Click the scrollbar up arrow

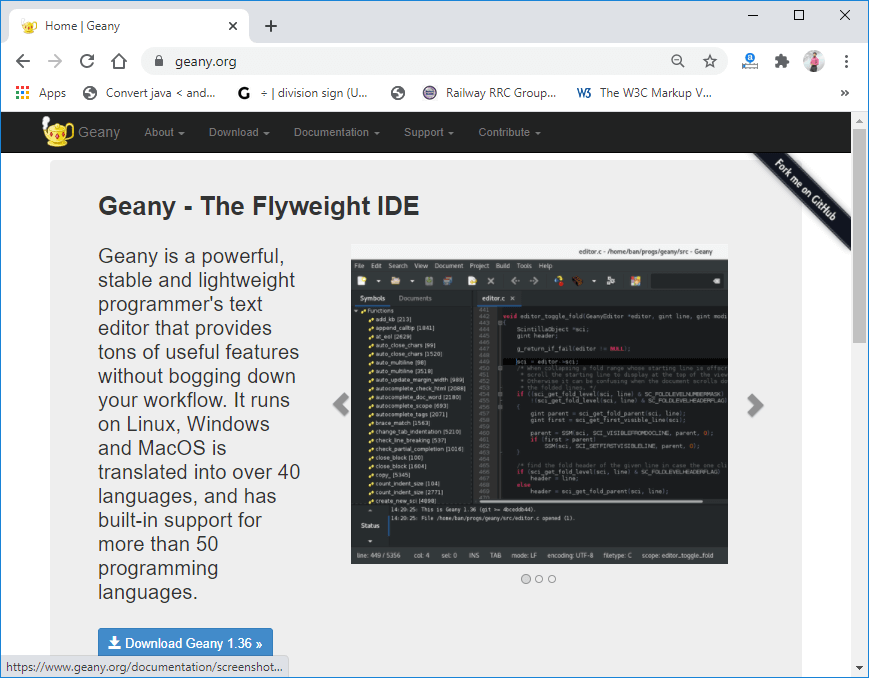tap(859, 120)
